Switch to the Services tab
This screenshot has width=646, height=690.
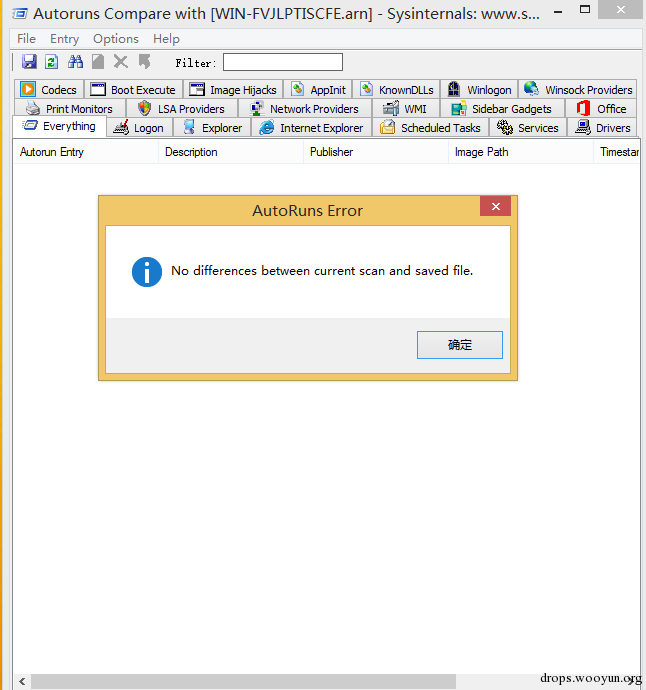[x=528, y=128]
